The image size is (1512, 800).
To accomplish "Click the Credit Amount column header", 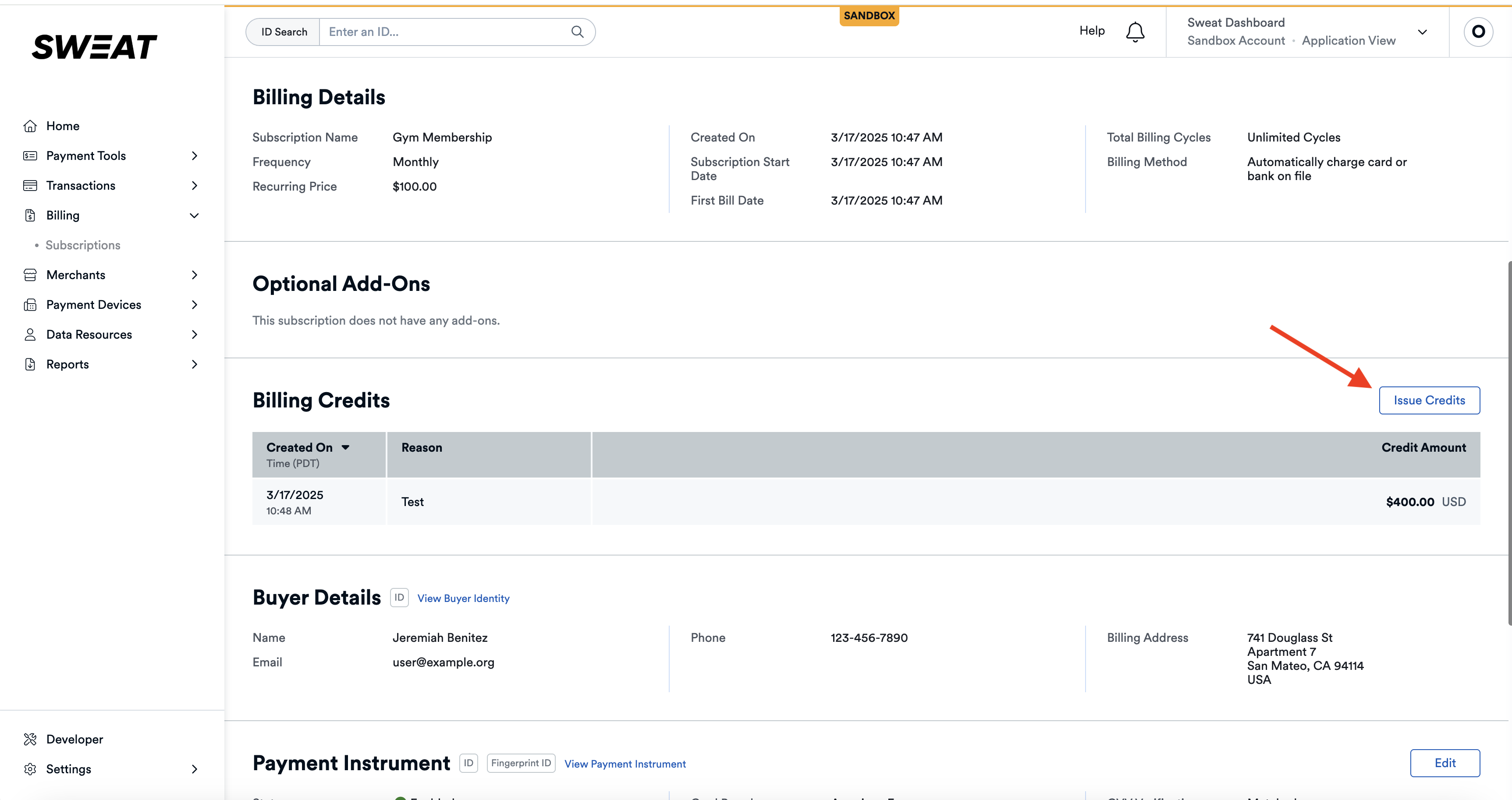I will (x=1423, y=448).
